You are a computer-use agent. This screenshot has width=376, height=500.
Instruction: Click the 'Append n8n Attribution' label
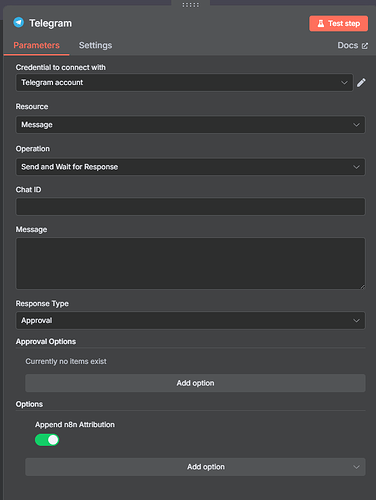pyautogui.click(x=75, y=425)
